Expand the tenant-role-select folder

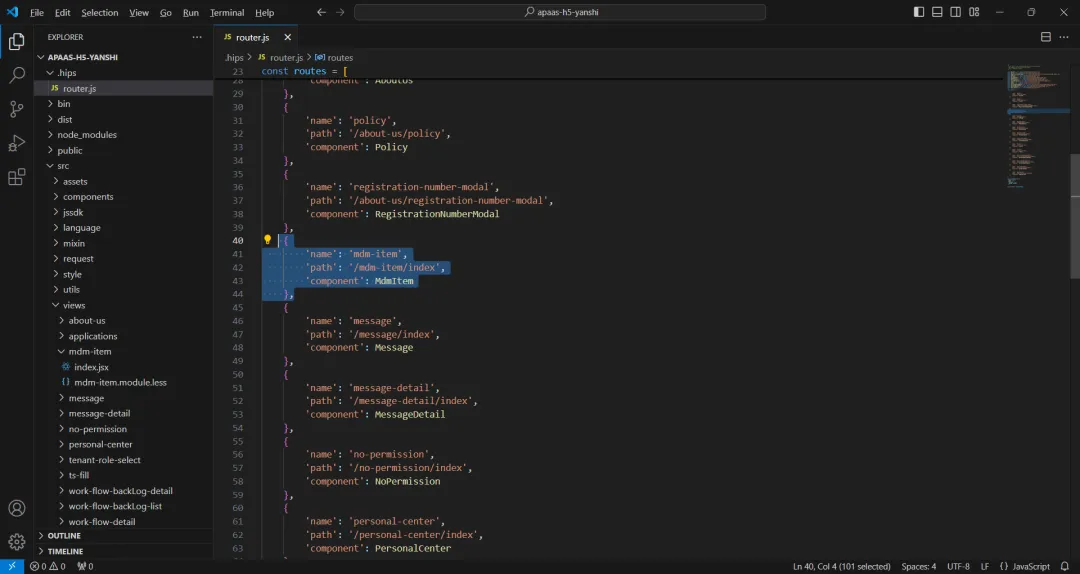tap(123, 460)
